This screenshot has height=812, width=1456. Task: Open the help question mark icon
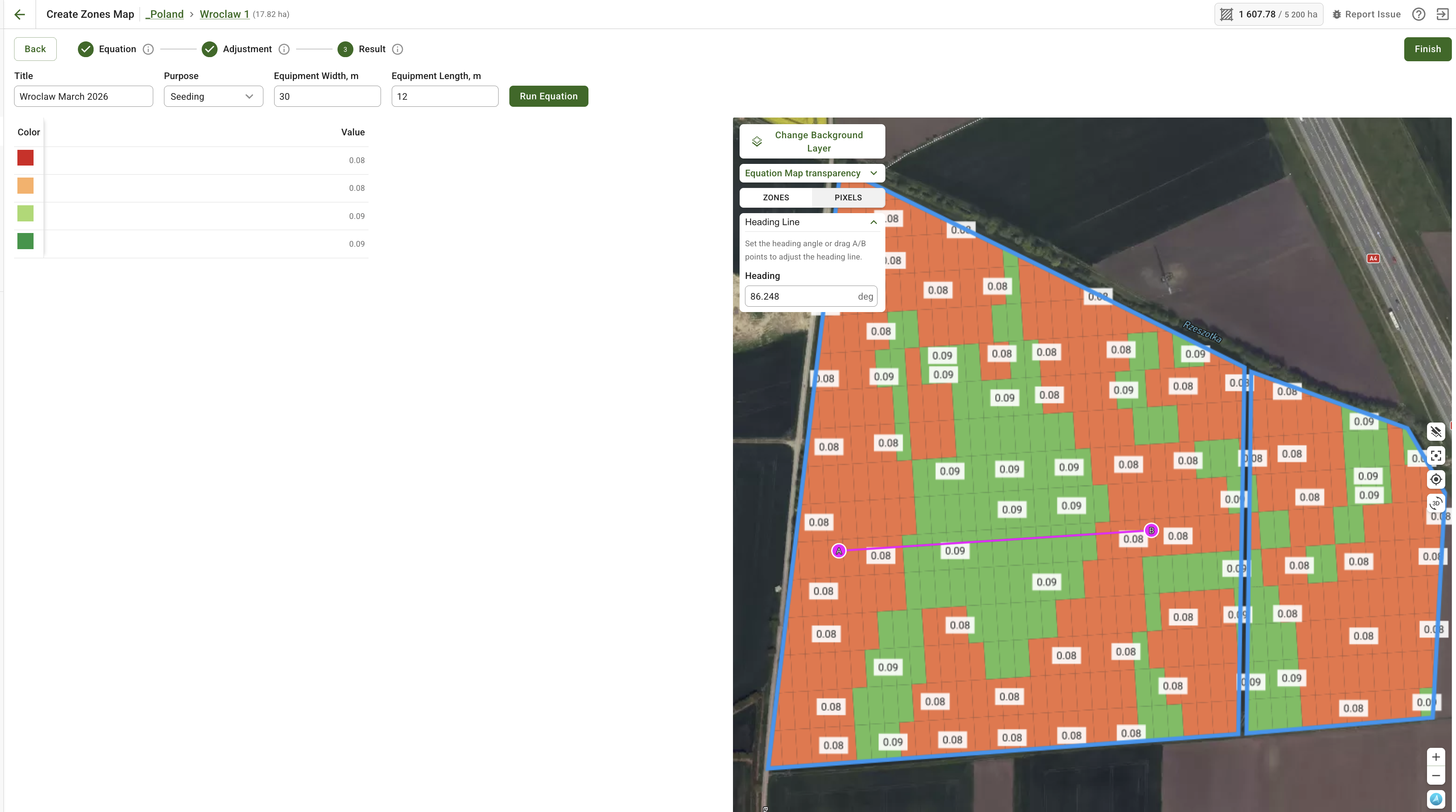tap(1418, 14)
